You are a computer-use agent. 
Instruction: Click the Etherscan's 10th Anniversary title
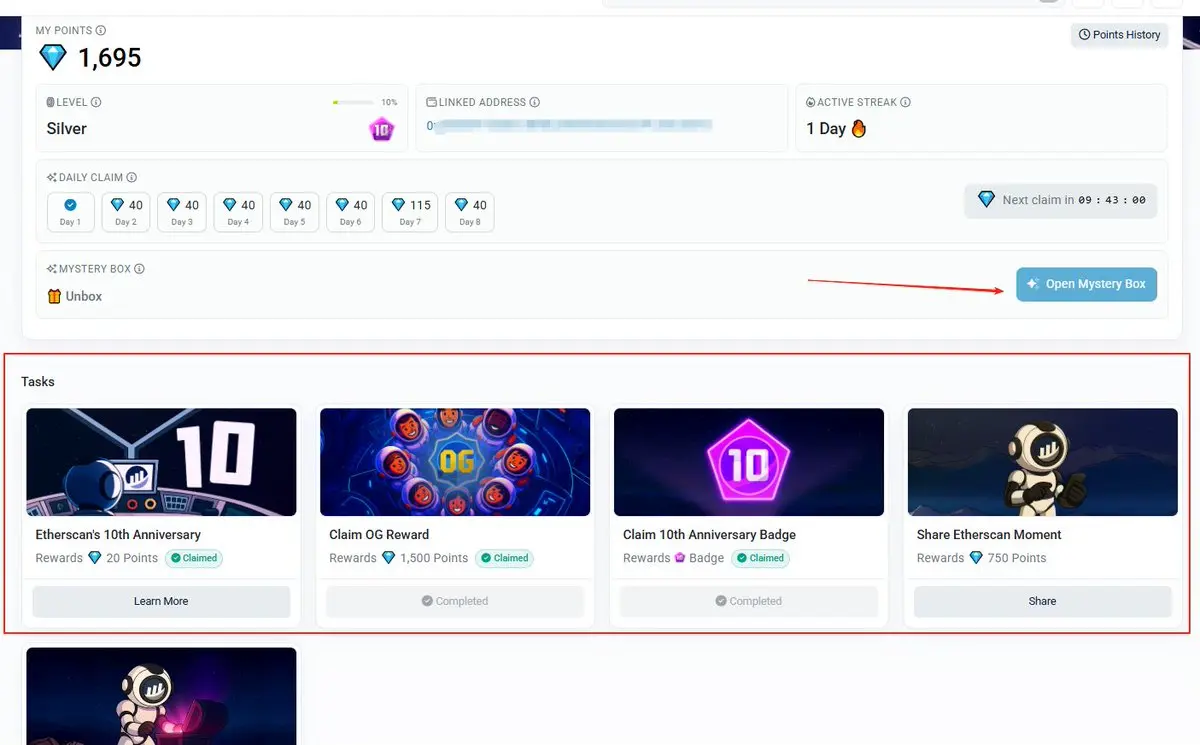(118, 535)
